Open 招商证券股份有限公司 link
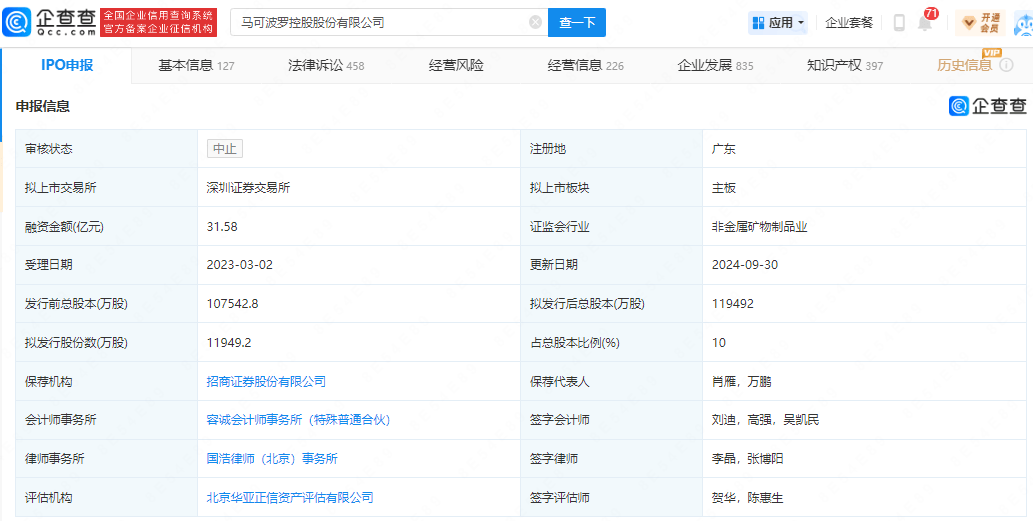The width and height of the screenshot is (1033, 521). click(x=266, y=381)
